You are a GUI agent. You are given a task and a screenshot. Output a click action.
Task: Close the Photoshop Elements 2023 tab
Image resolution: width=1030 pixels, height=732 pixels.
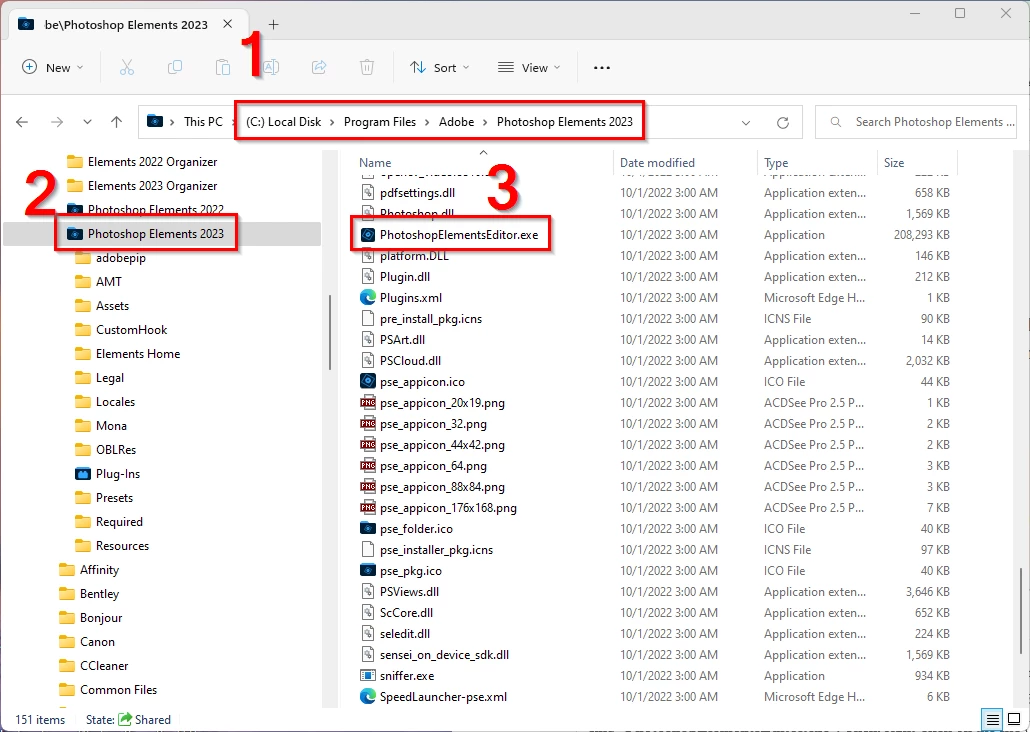(227, 24)
